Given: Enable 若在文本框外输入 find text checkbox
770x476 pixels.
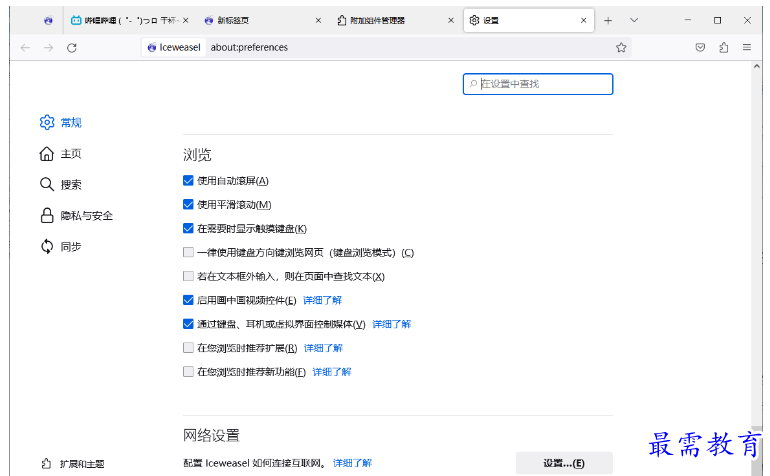Looking at the screenshot, I should point(188,276).
